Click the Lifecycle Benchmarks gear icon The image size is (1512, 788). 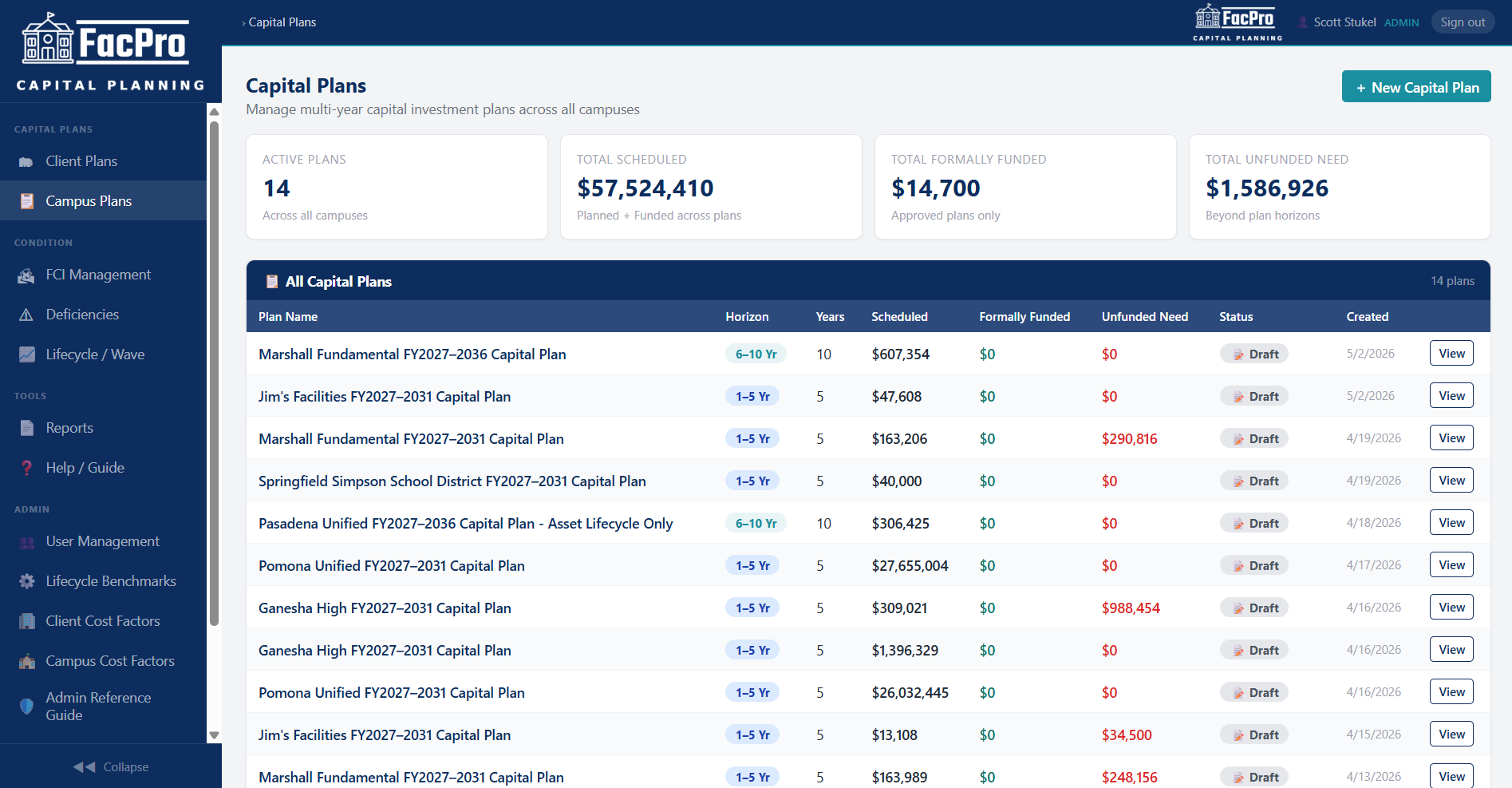26,581
